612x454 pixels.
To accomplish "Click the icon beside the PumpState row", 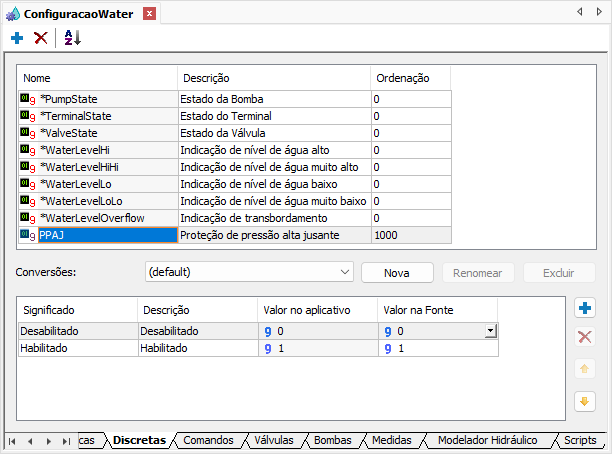I will pyautogui.click(x=27, y=99).
